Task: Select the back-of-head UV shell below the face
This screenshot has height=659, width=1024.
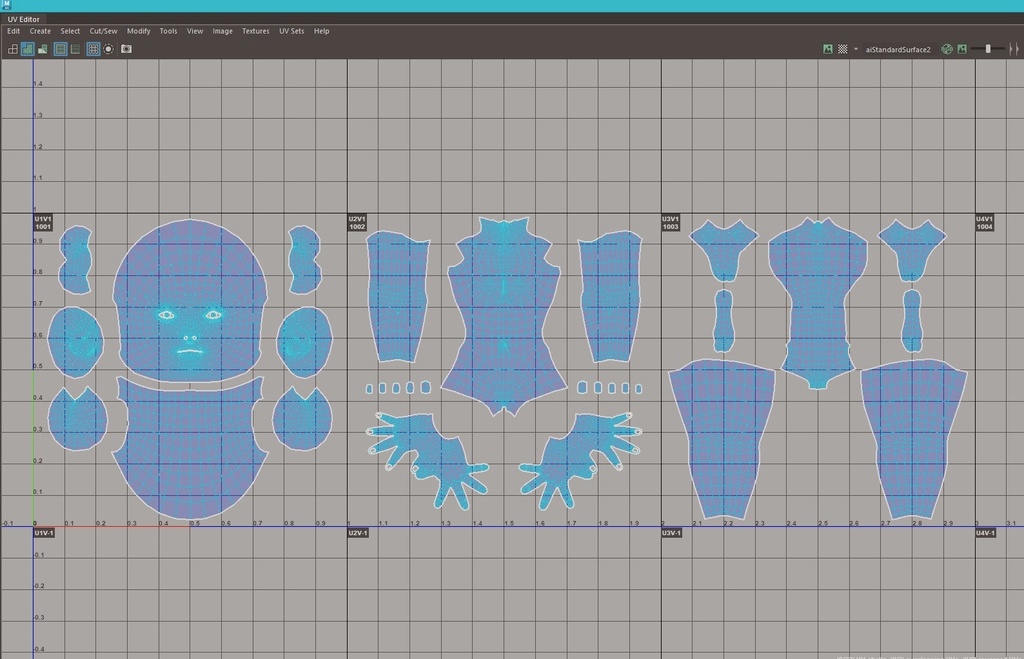Action: (189, 451)
